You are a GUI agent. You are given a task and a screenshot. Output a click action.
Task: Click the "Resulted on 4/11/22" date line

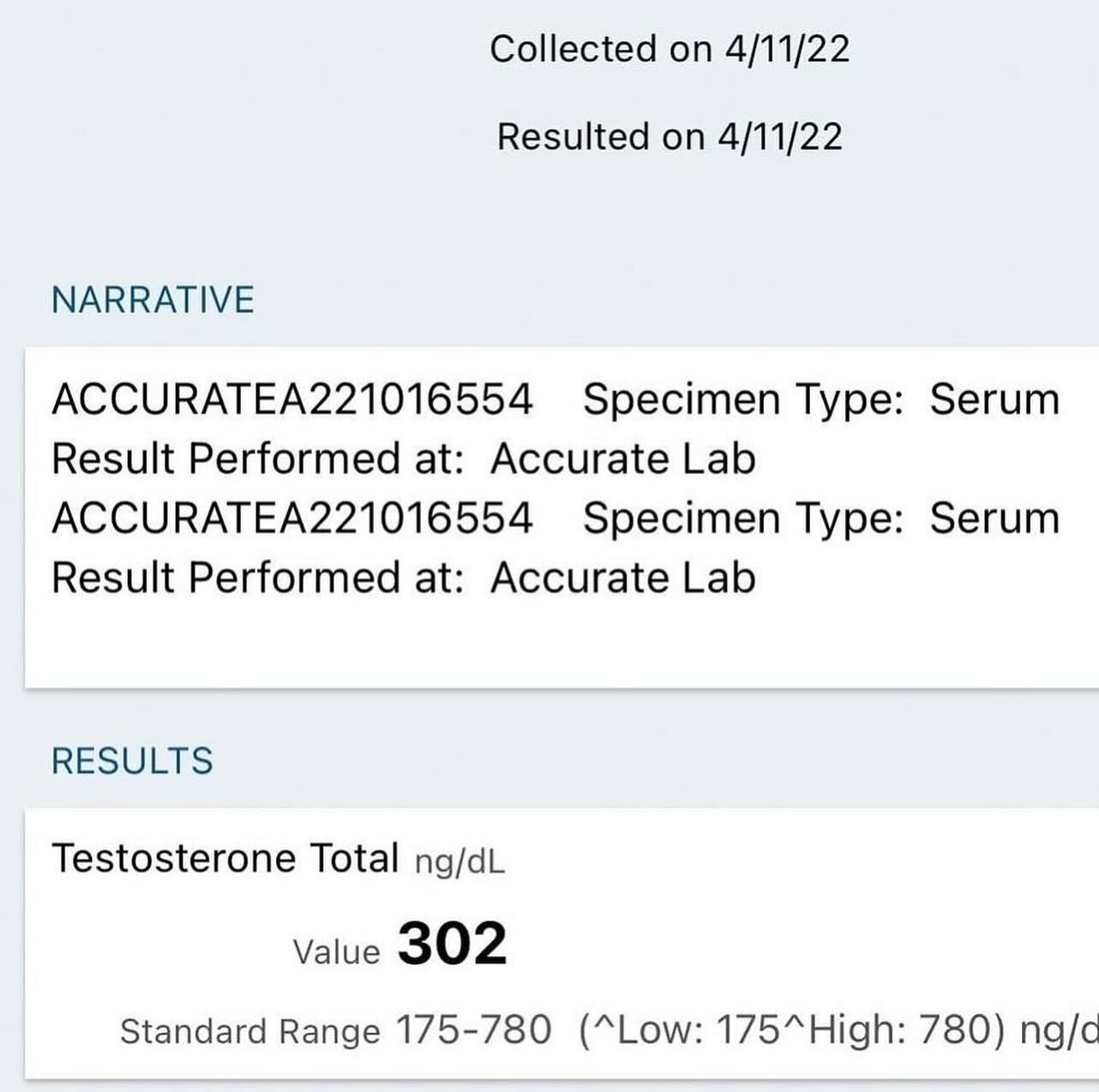point(670,137)
